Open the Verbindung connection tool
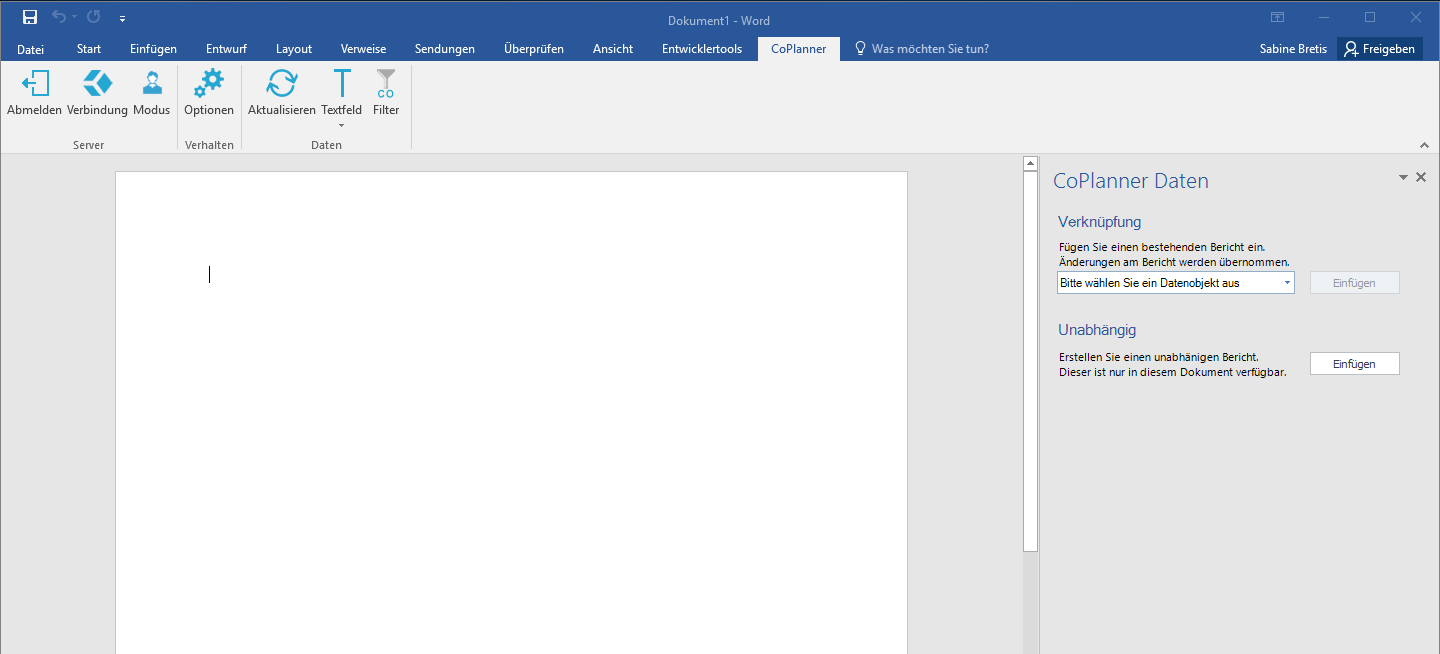The width and height of the screenshot is (1440, 654). click(97, 84)
